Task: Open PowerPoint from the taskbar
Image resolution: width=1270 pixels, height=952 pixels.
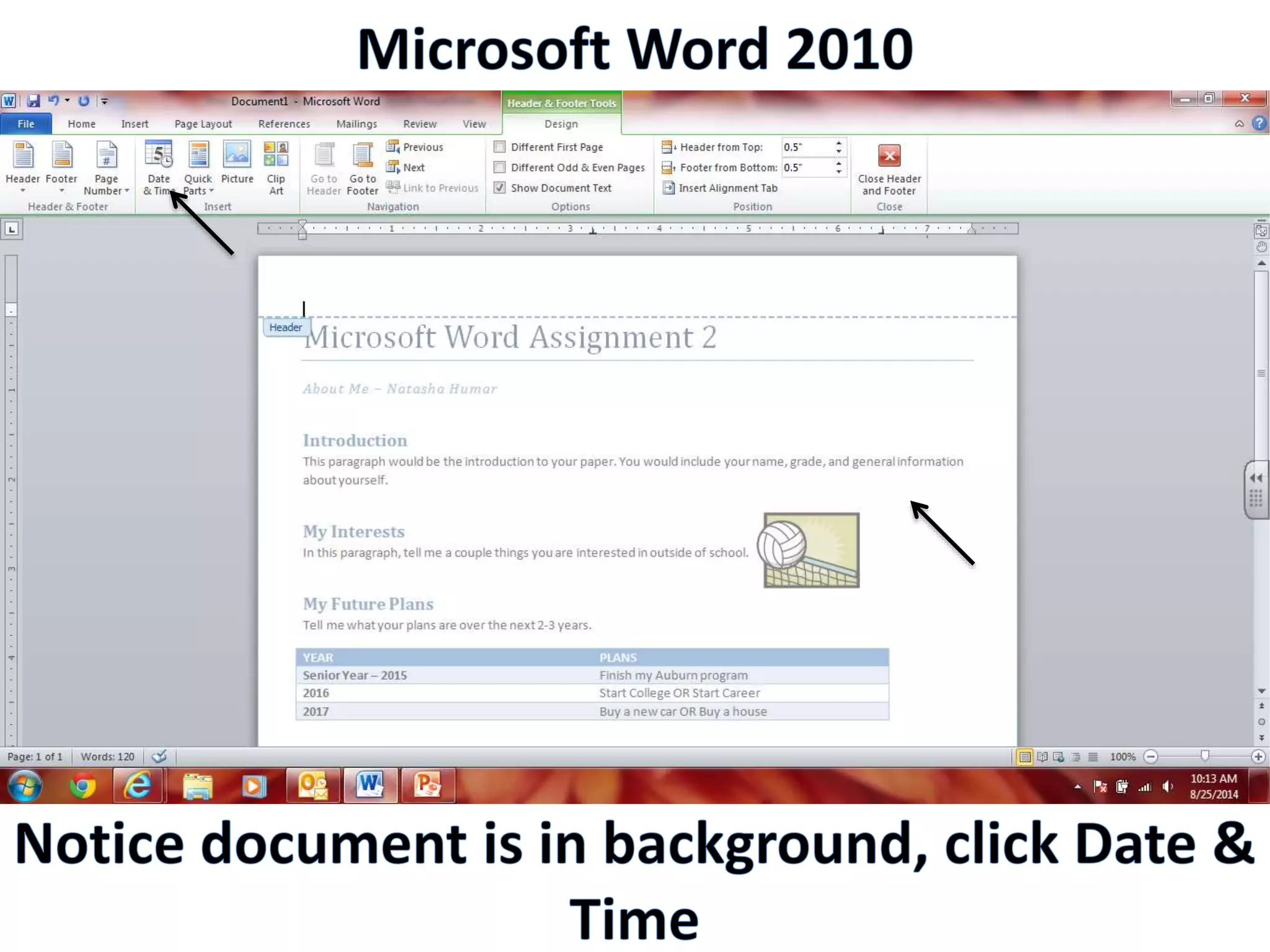Action: click(427, 786)
